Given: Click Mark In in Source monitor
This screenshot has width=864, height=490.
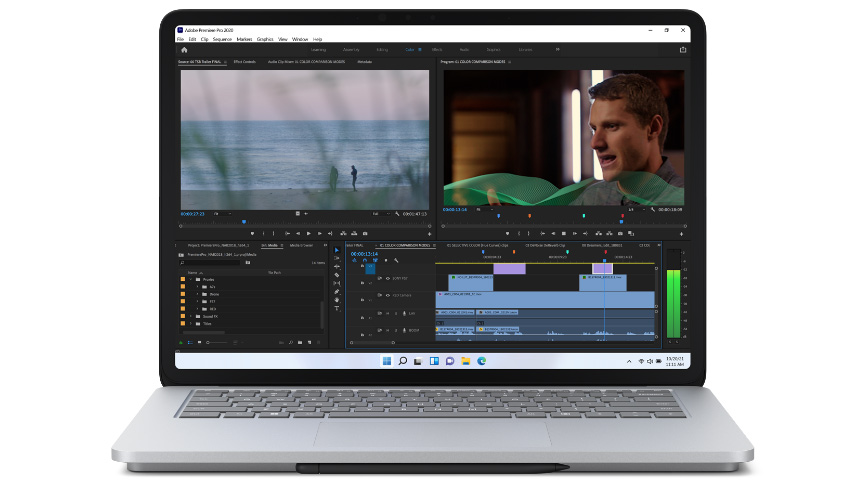Looking at the screenshot, I should click(263, 234).
